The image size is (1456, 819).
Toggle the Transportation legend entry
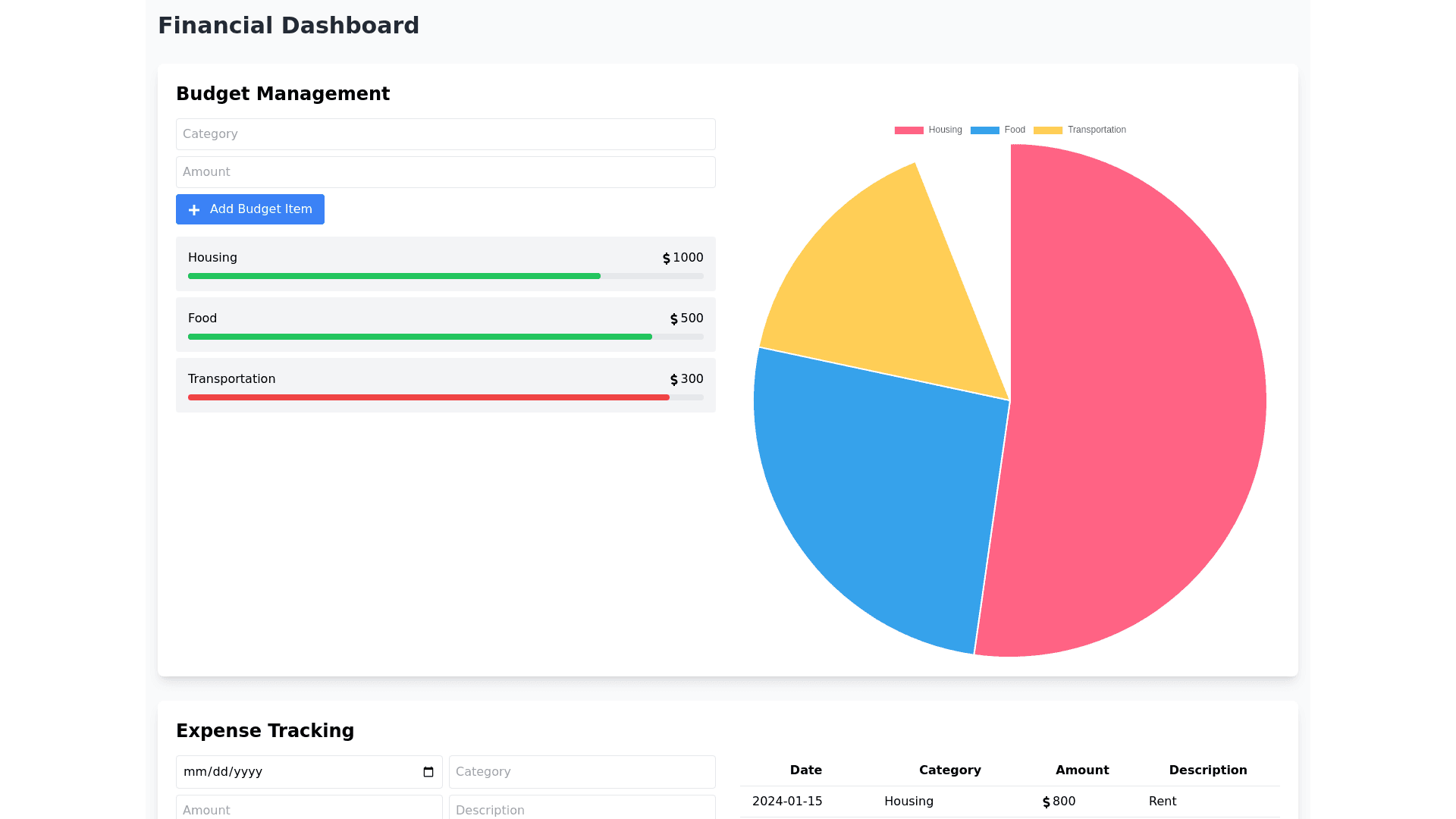[1080, 130]
